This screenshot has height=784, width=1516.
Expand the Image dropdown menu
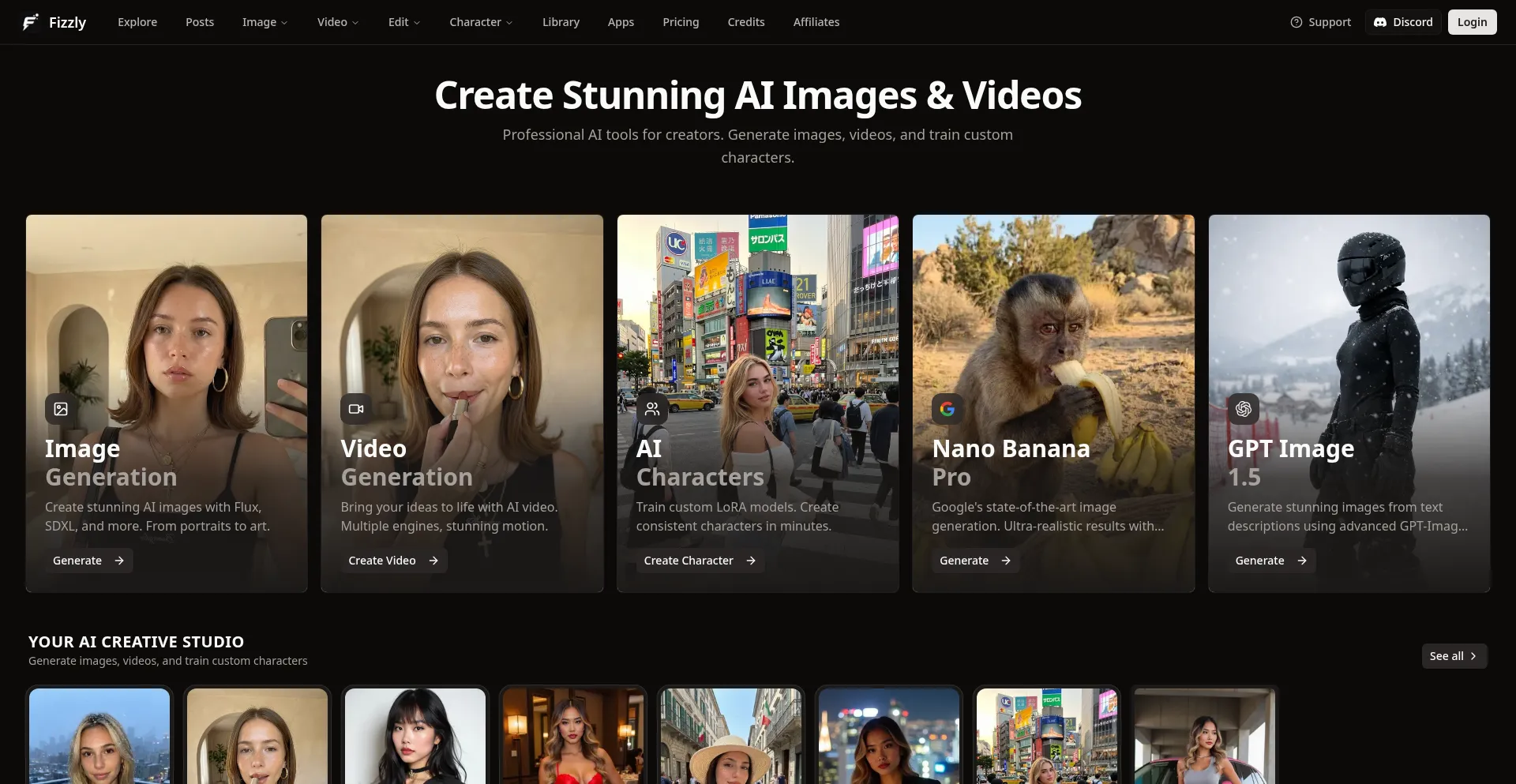pos(265,22)
